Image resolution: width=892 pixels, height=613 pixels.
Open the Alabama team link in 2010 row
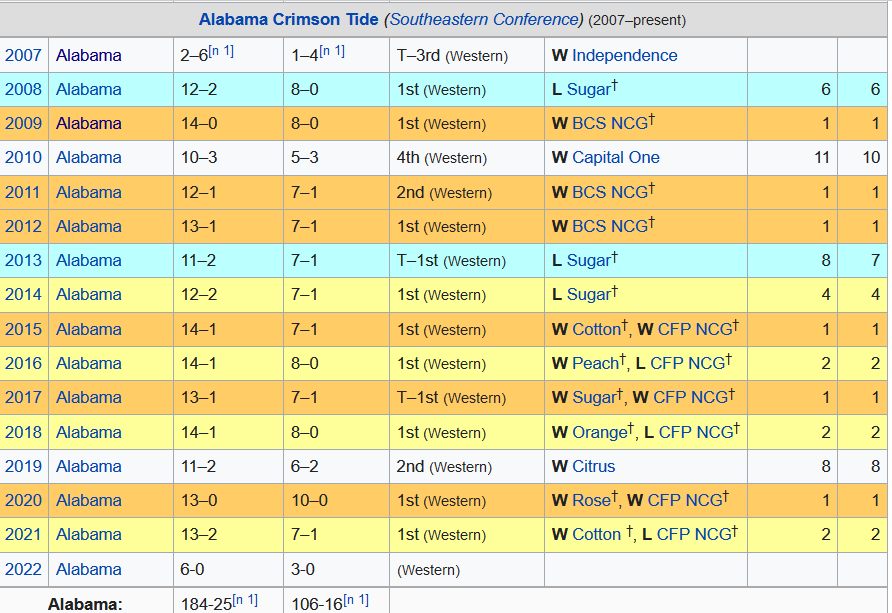point(89,158)
